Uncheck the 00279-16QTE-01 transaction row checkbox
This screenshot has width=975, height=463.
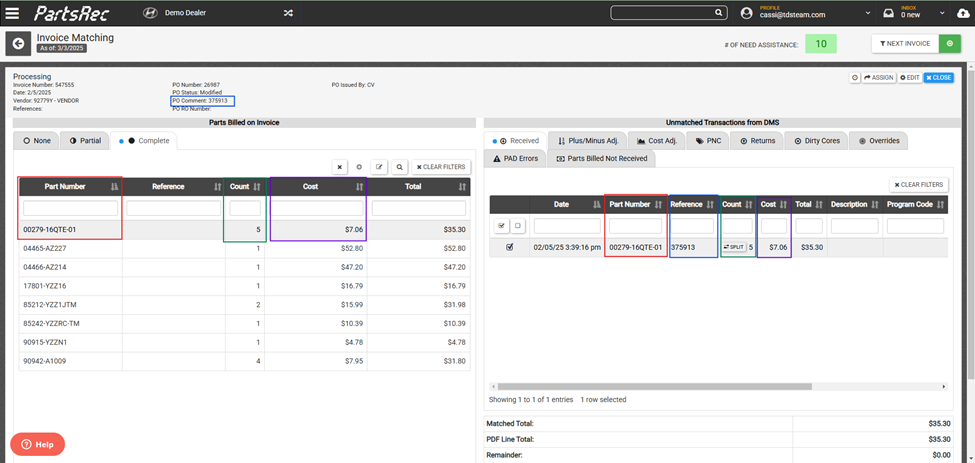pos(510,247)
